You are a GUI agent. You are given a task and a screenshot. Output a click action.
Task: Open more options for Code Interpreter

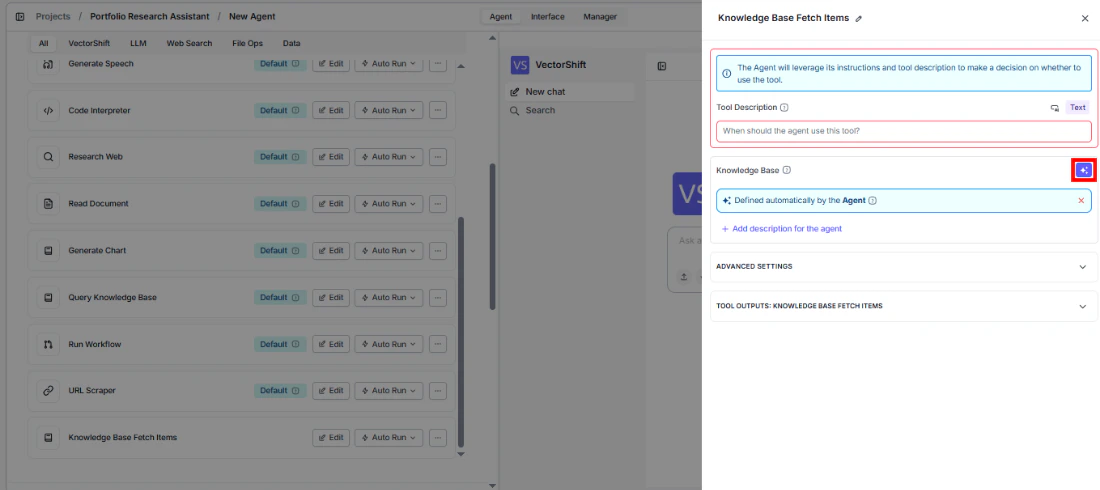pyautogui.click(x=438, y=110)
